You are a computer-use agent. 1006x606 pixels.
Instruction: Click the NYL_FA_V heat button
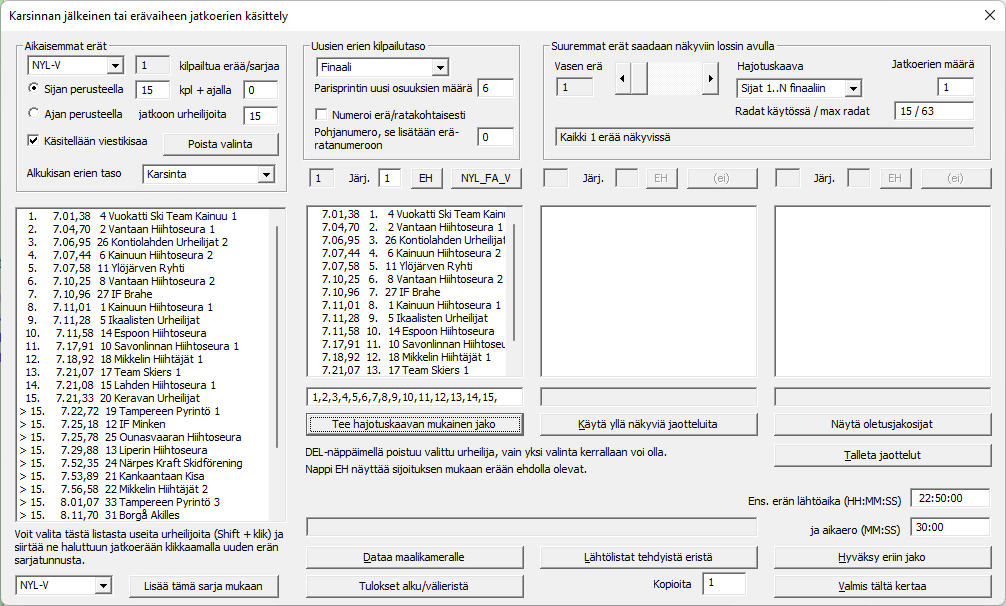click(x=486, y=178)
